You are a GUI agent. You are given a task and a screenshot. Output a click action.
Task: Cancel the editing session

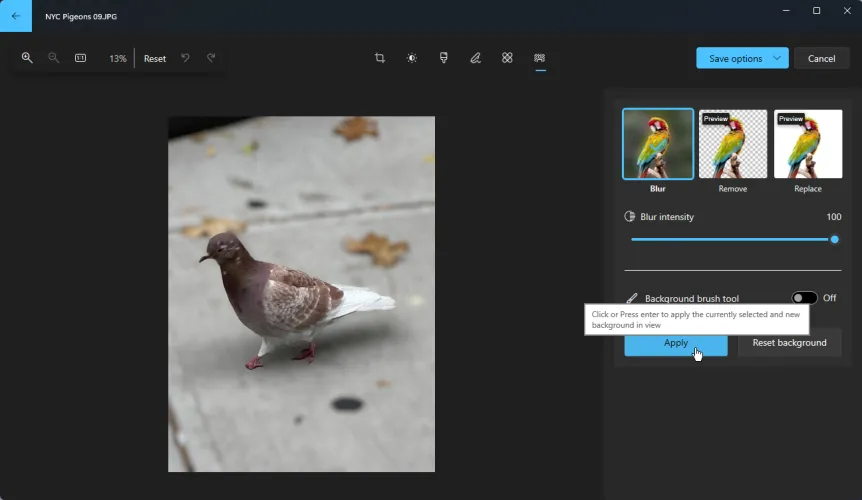click(821, 58)
